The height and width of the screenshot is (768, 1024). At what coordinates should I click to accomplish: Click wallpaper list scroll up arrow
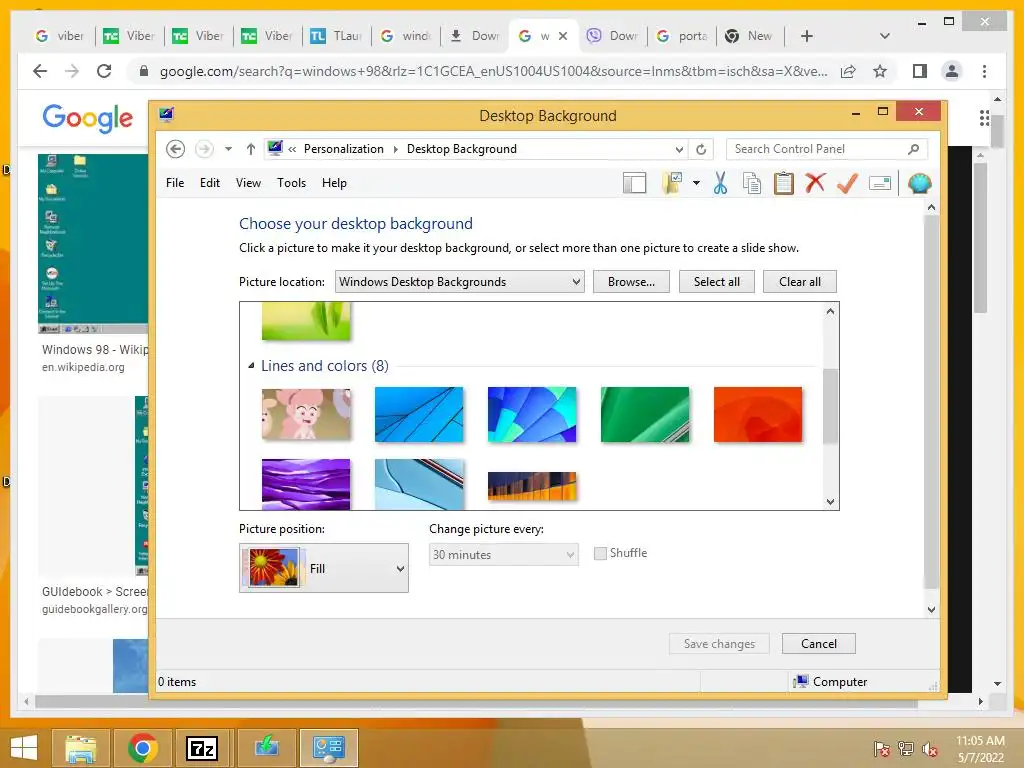[830, 311]
